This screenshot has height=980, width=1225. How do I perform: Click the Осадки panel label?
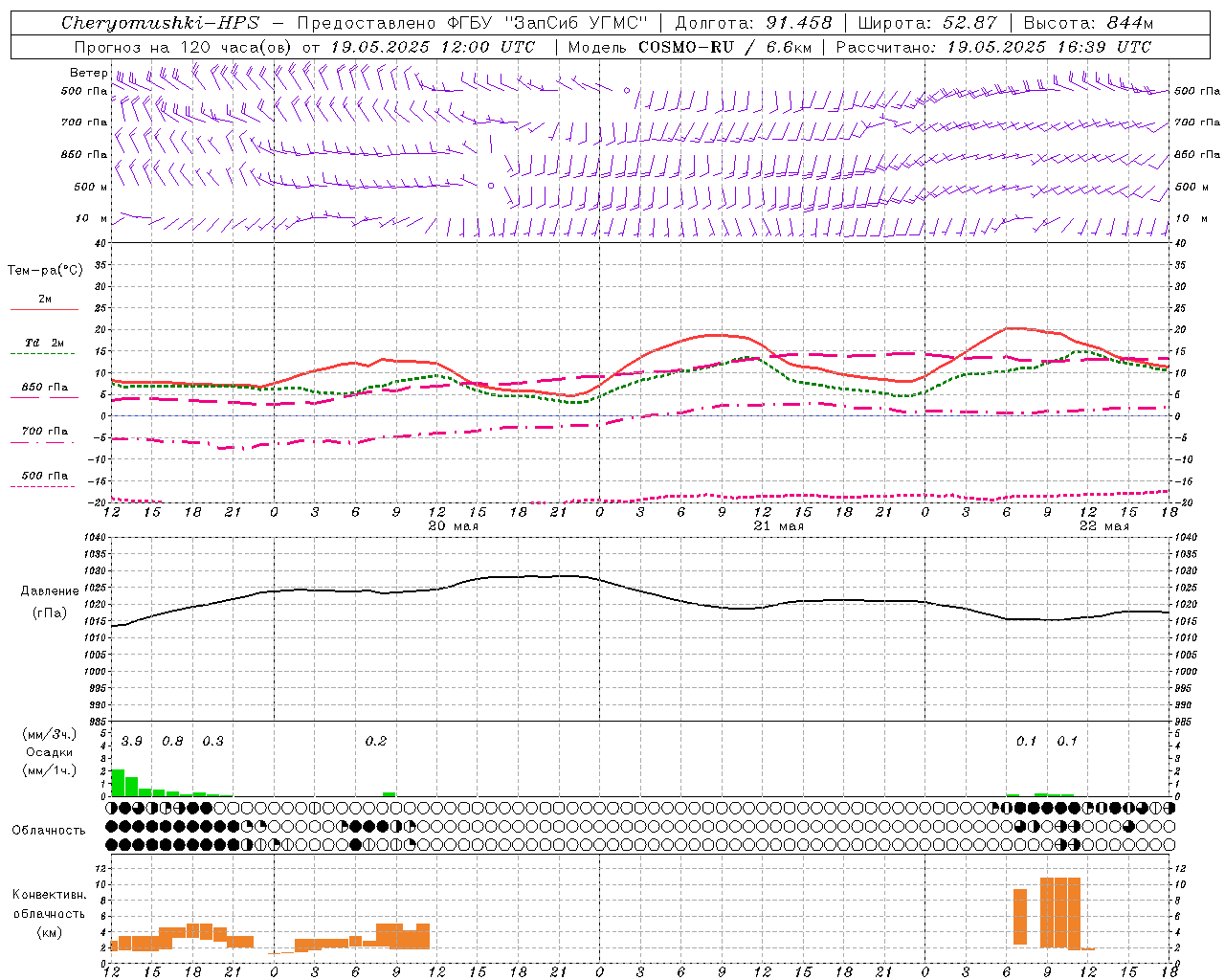(x=50, y=752)
